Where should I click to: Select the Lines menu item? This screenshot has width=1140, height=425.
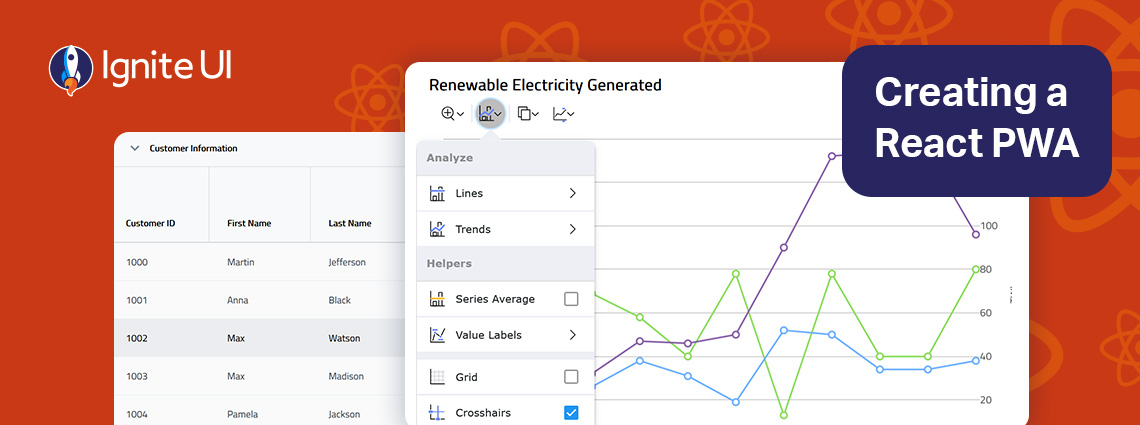505,193
